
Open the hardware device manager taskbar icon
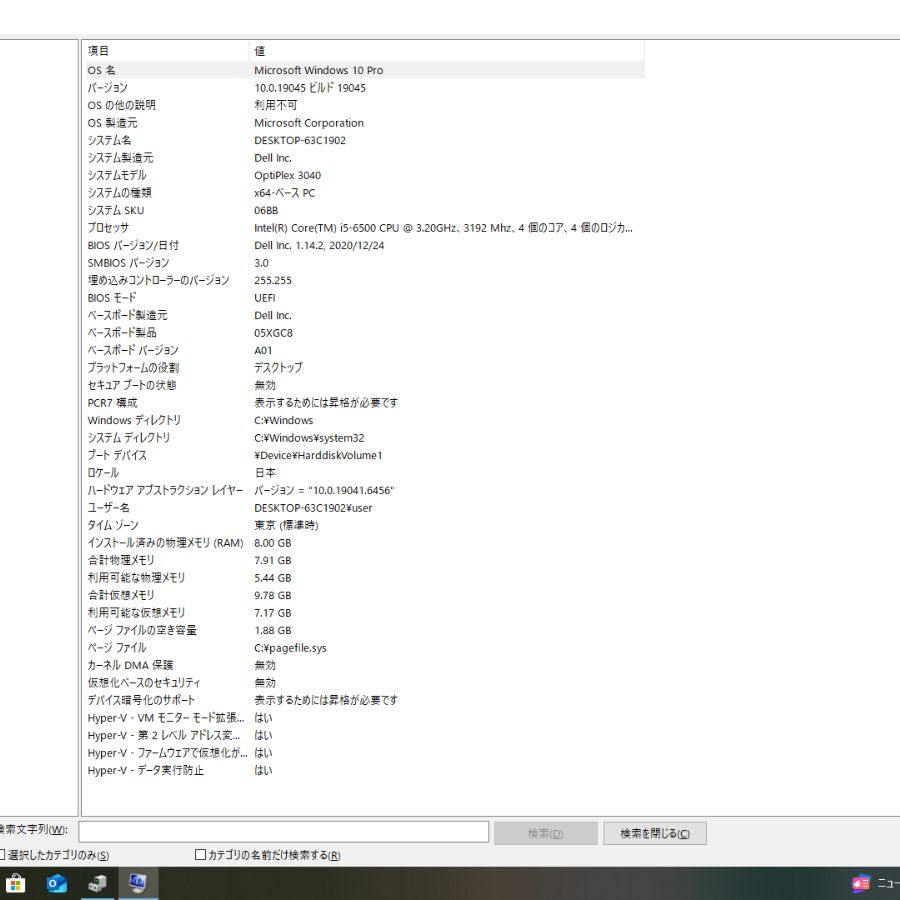pos(97,883)
